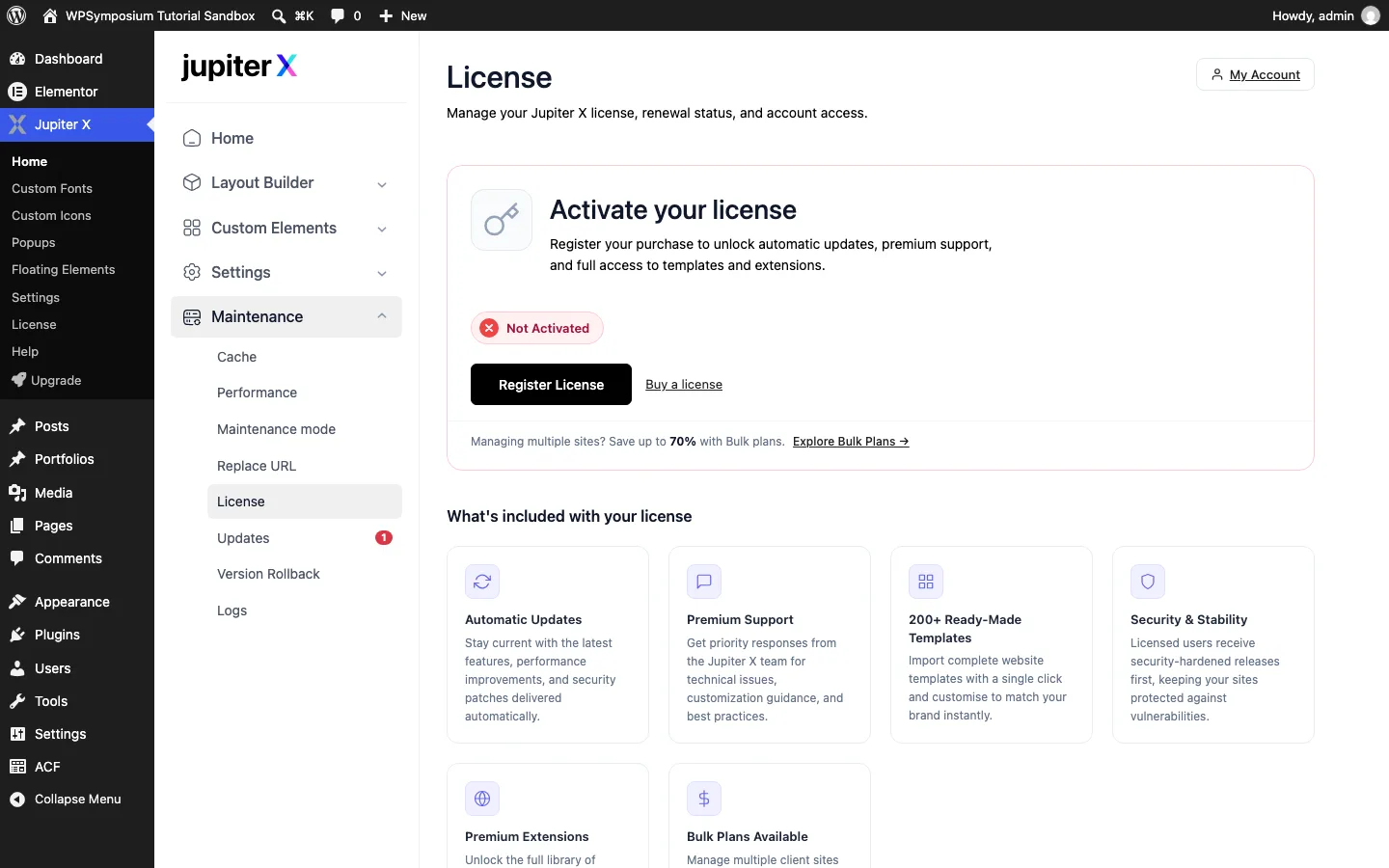The image size is (1389, 868).
Task: Click the Updates red notification badge
Action: point(384,537)
